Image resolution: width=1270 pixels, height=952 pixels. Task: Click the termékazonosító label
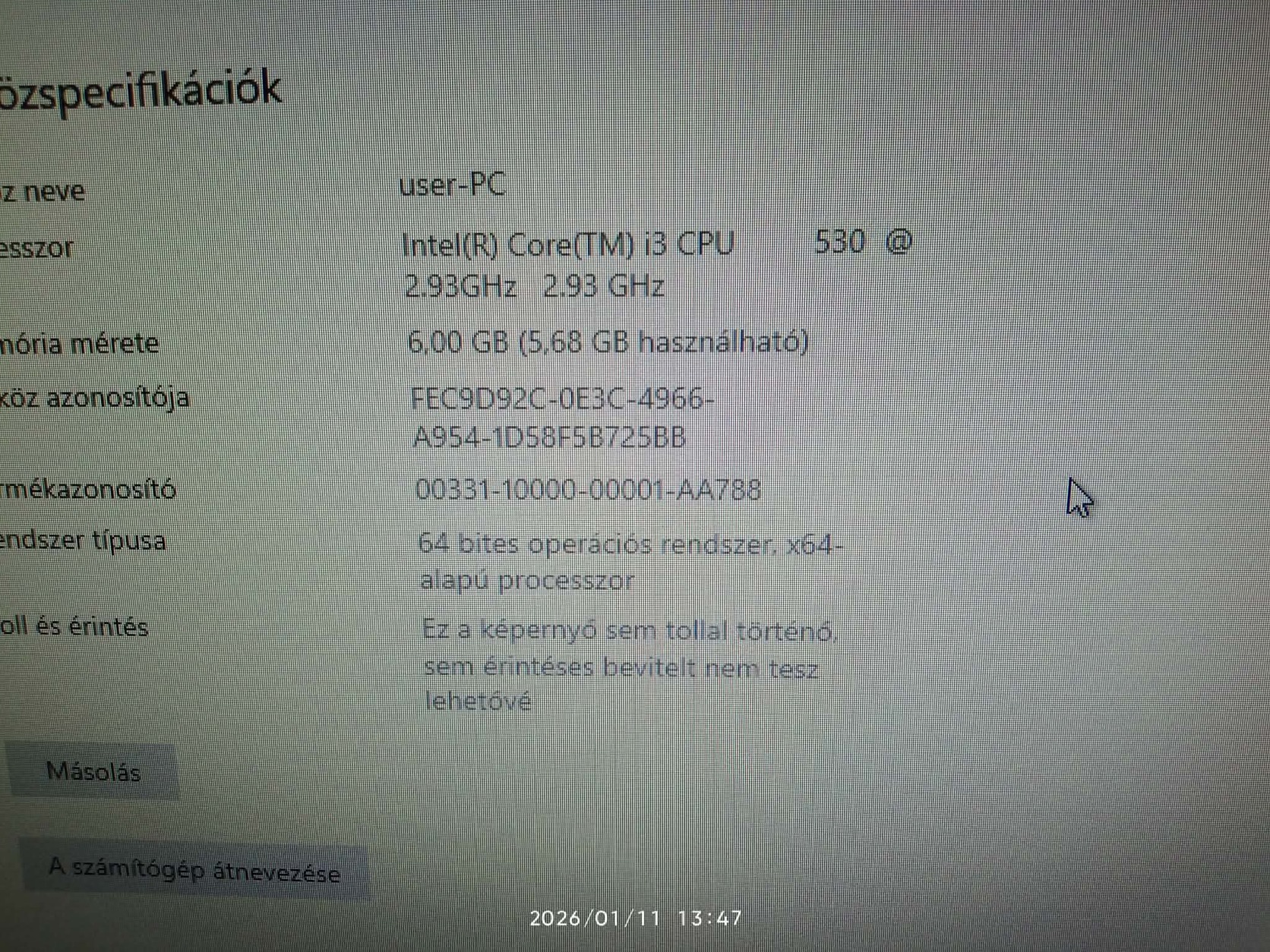[x=88, y=489]
